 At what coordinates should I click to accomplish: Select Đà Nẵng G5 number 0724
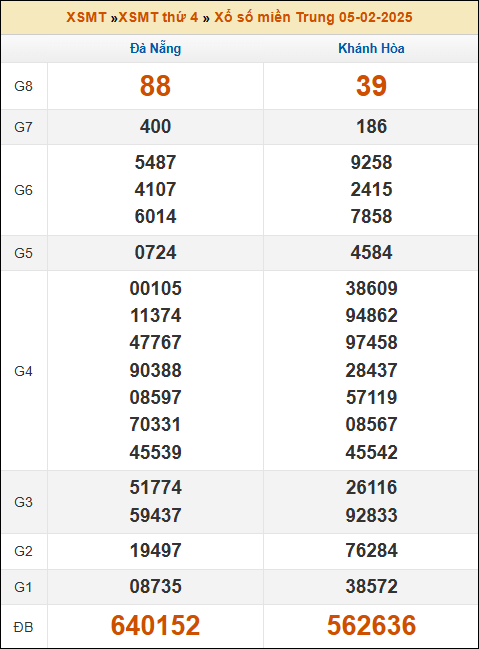155,252
